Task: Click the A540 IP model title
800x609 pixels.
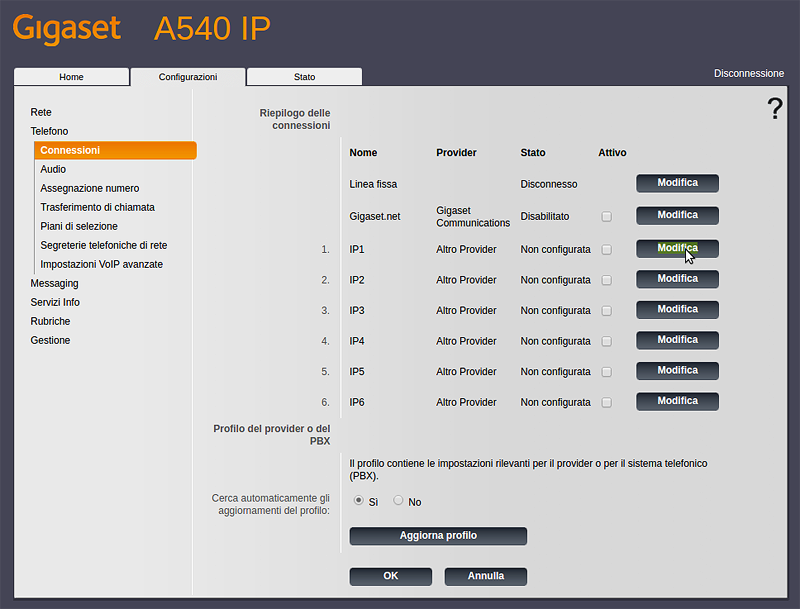Action: tap(212, 29)
